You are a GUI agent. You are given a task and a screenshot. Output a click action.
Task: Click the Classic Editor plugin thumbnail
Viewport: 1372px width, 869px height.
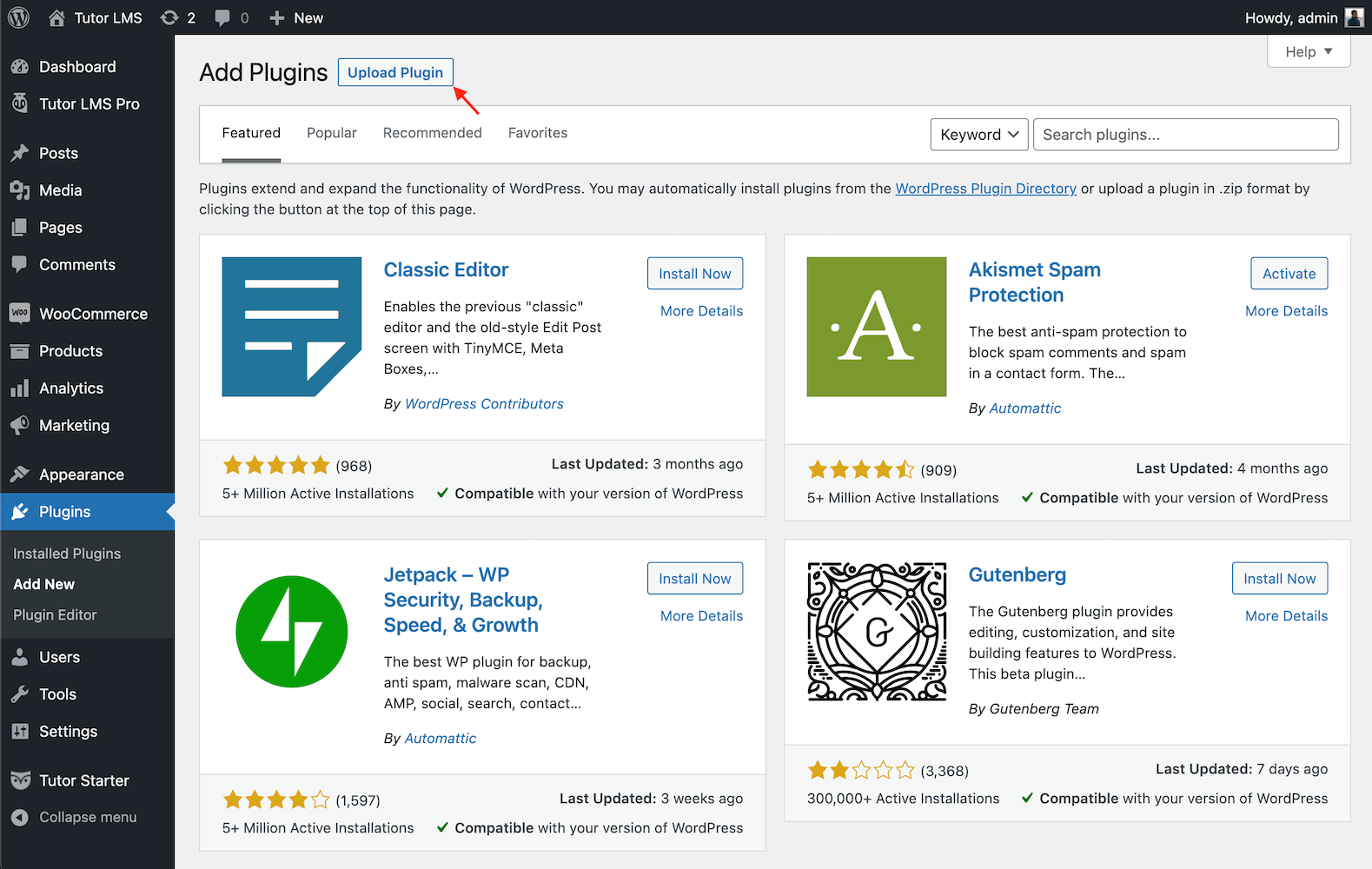(x=292, y=327)
